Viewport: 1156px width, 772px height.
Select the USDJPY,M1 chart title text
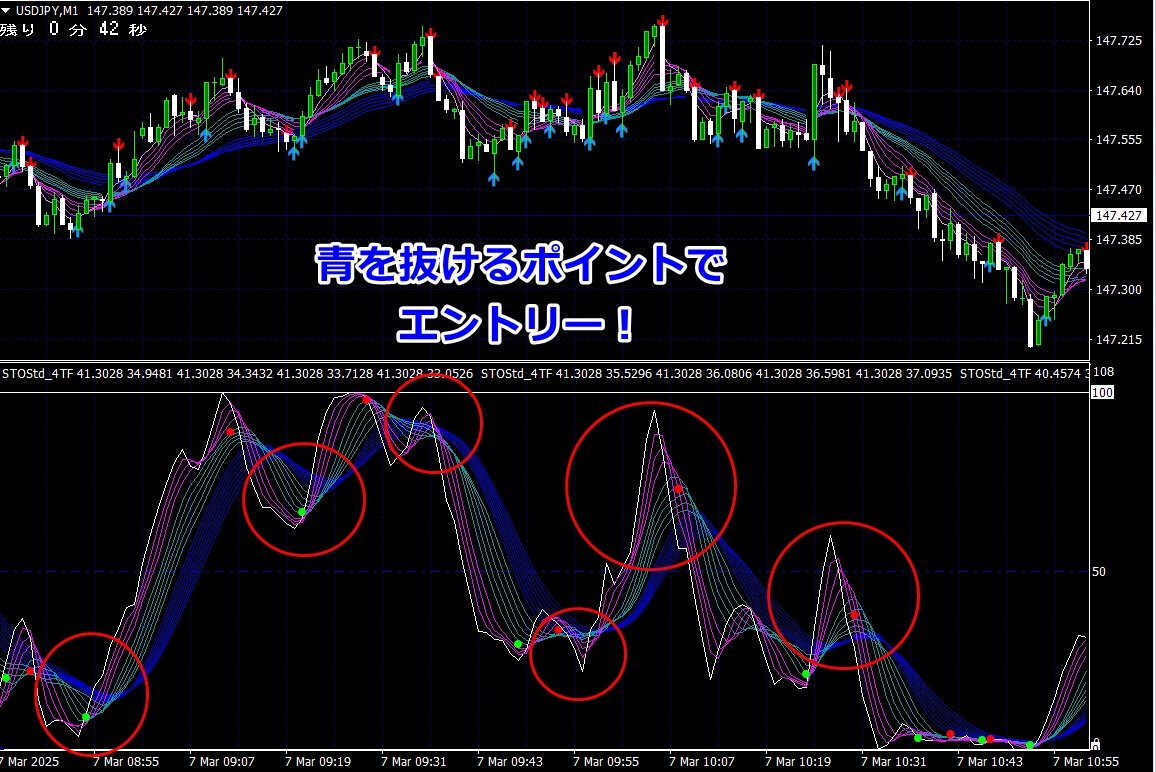click(x=46, y=10)
